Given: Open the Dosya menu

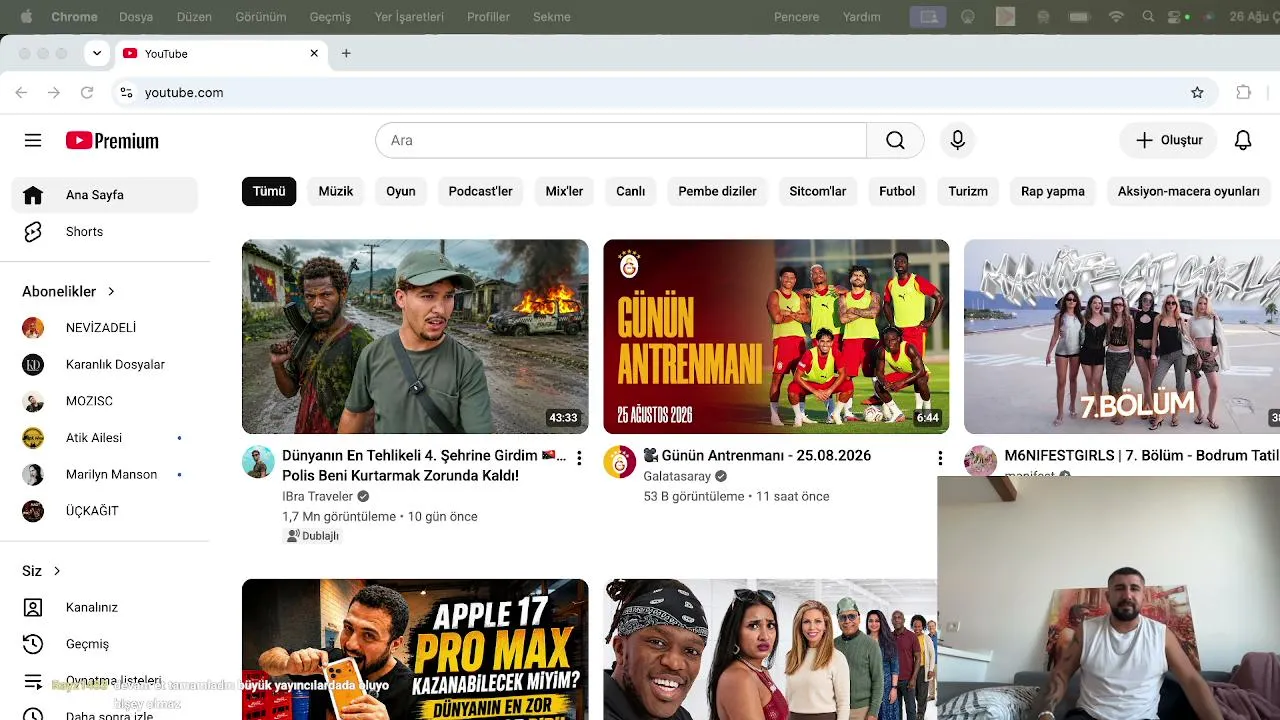Looking at the screenshot, I should [x=136, y=17].
